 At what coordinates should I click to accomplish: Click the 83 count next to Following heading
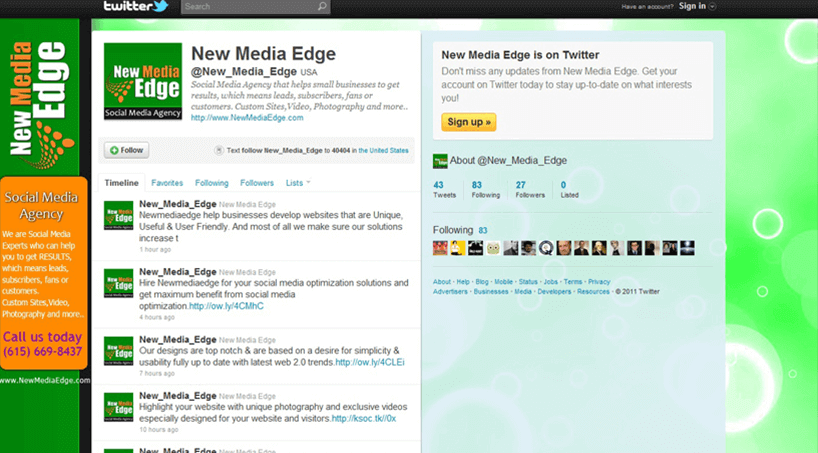click(483, 230)
